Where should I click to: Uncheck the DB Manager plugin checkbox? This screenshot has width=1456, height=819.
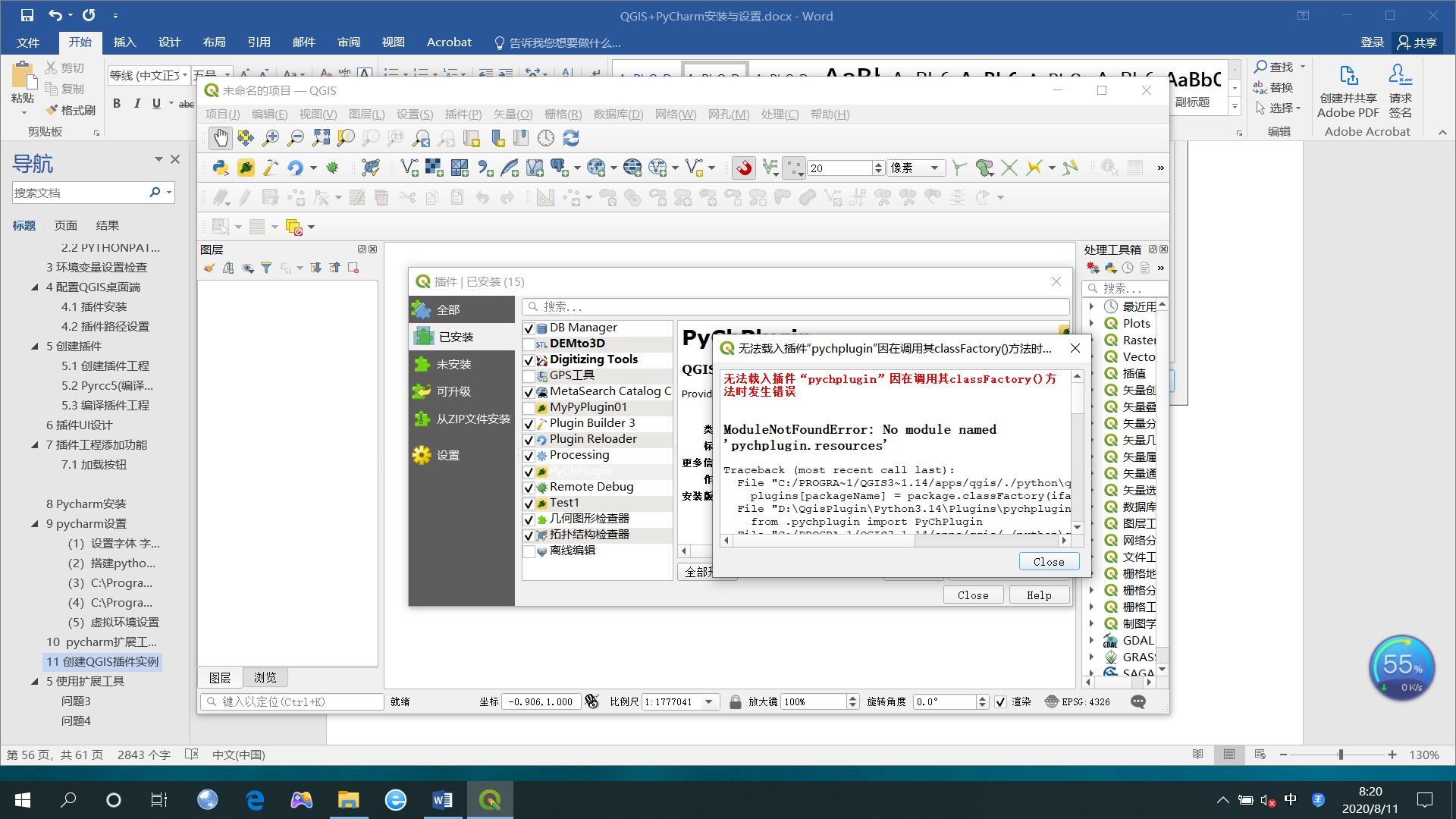[529, 328]
